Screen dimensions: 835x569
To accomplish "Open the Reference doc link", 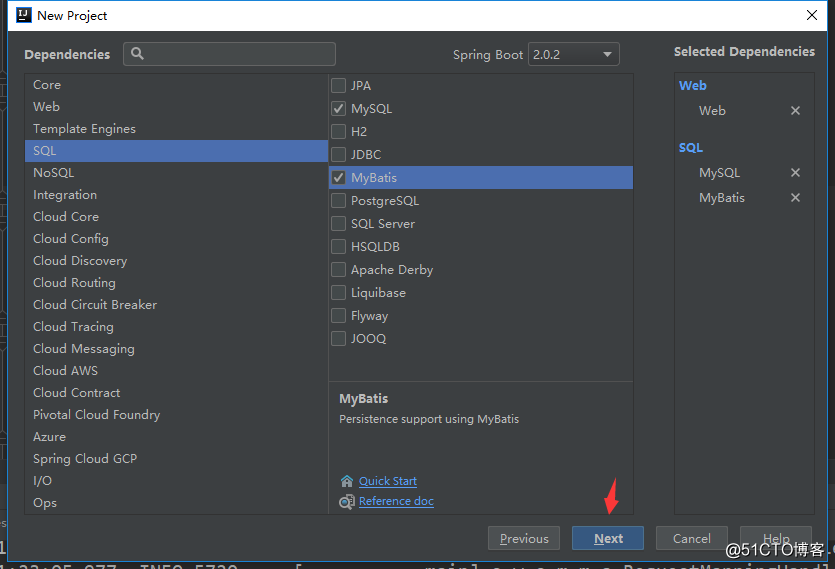I will (x=396, y=501).
